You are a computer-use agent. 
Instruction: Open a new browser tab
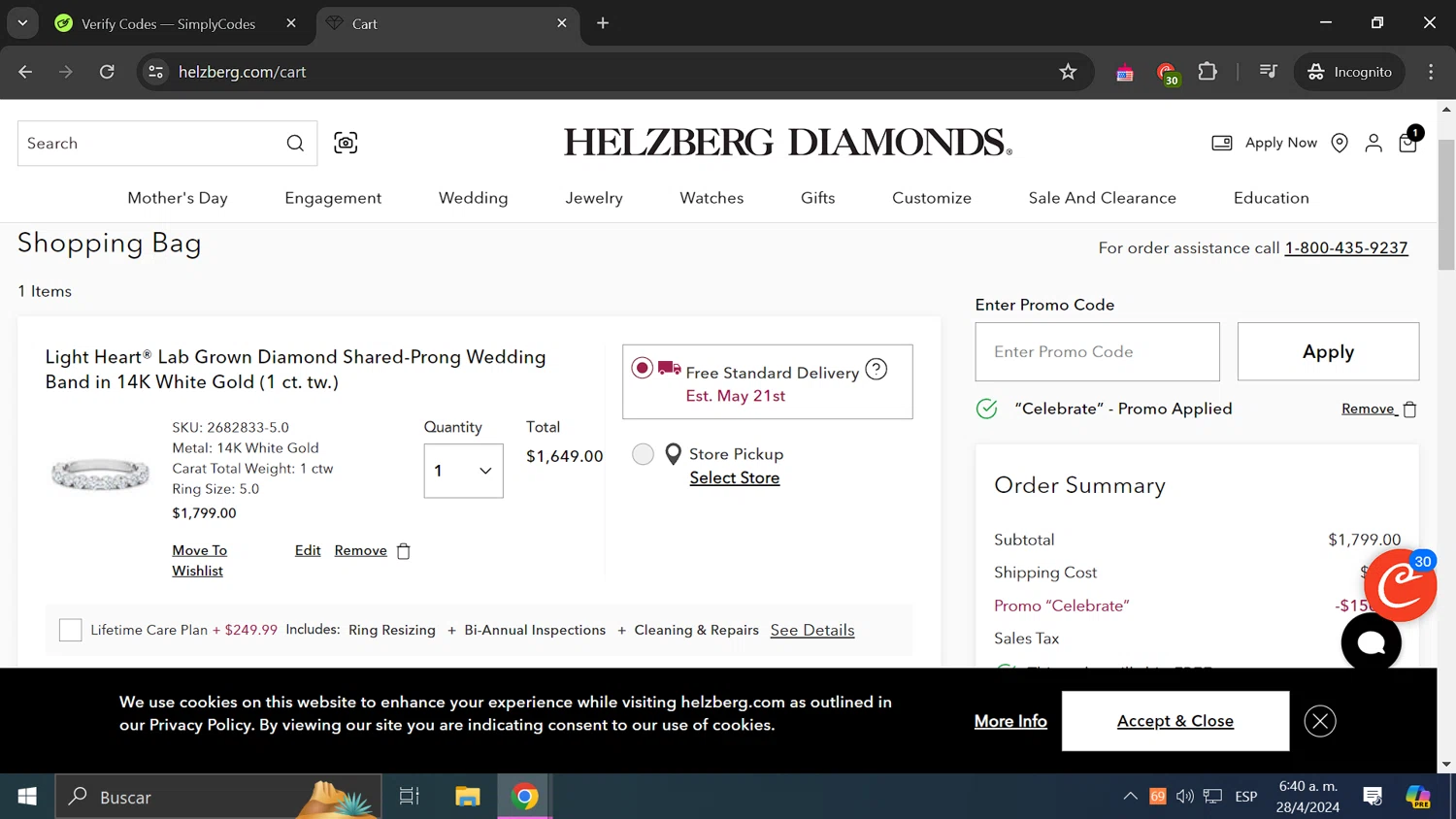603,23
